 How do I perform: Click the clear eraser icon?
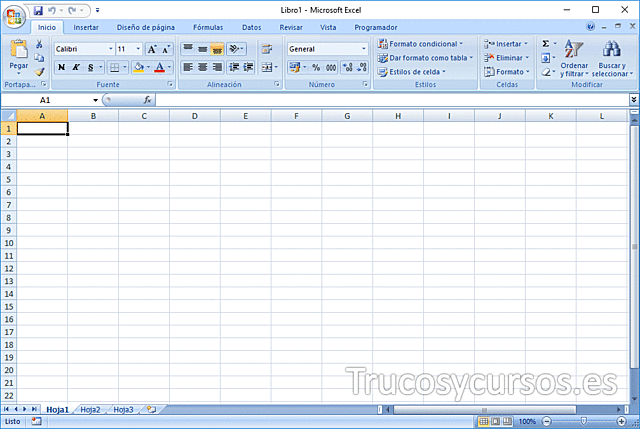545,72
